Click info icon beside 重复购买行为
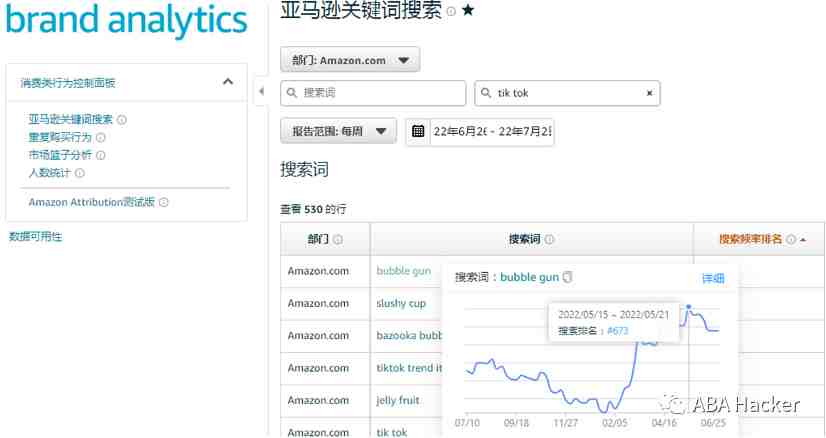The image size is (826, 438). 101,138
